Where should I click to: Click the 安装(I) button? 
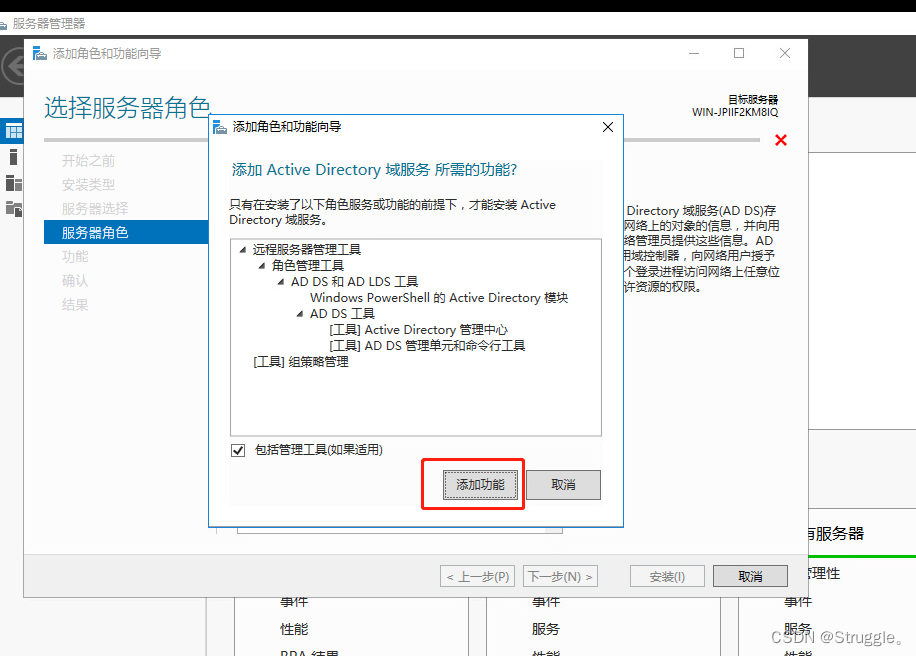click(x=667, y=577)
